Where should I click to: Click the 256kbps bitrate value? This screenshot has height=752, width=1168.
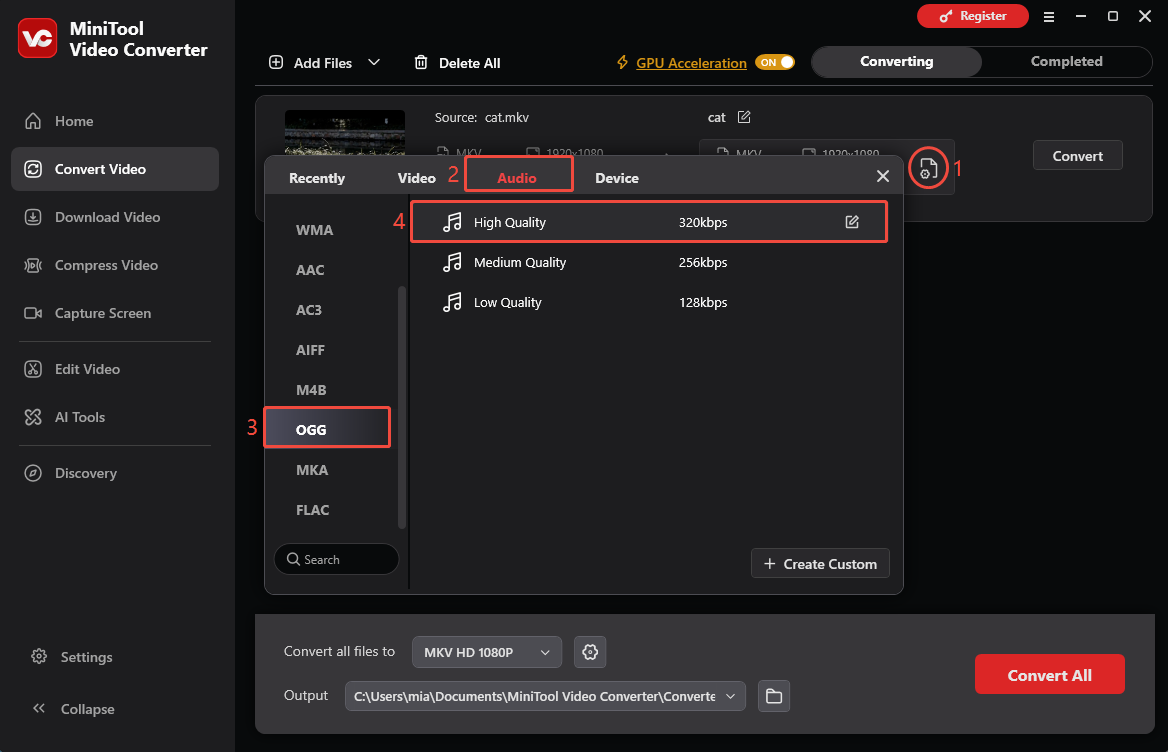pyautogui.click(x=702, y=262)
